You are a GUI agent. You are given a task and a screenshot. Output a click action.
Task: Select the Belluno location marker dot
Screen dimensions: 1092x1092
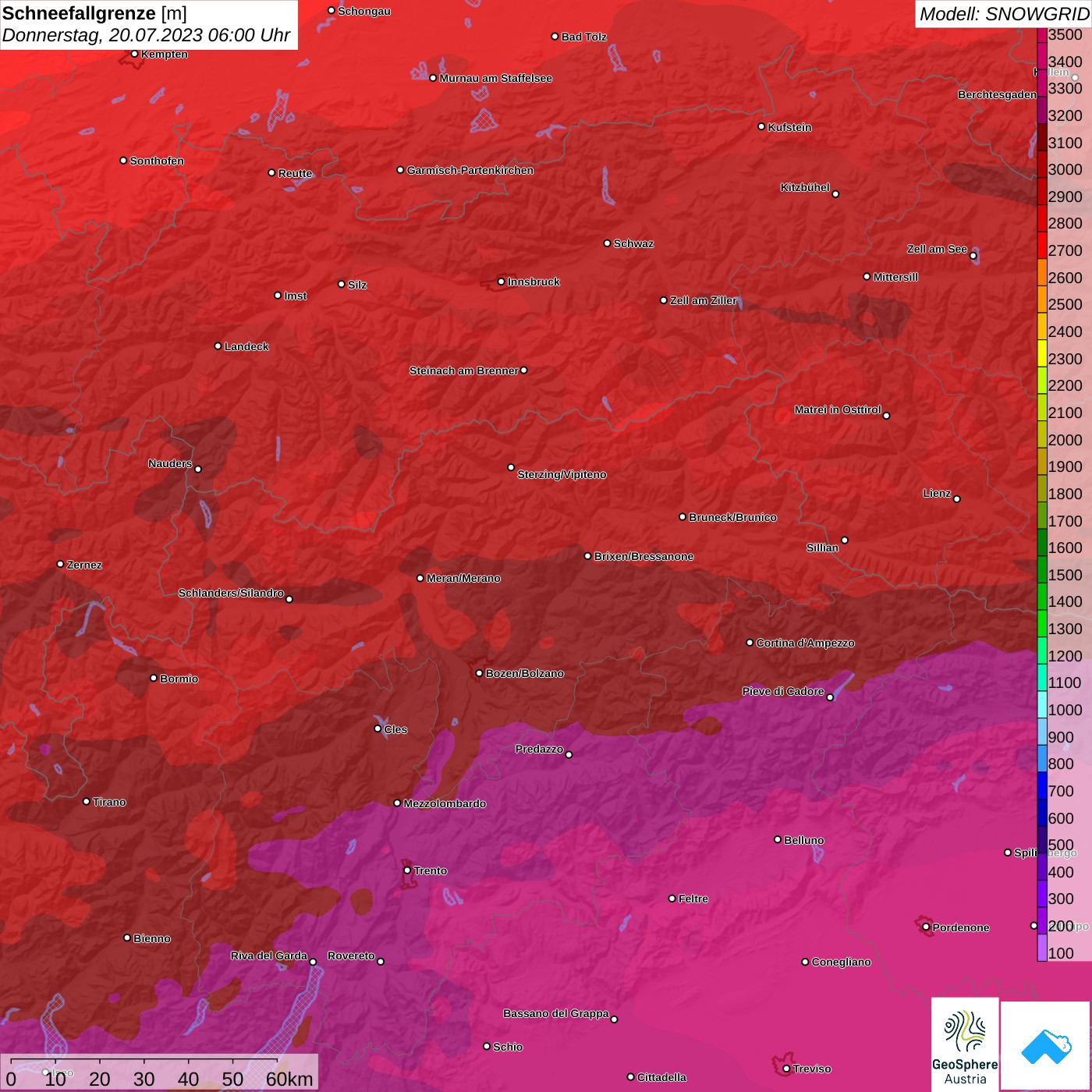point(777,839)
